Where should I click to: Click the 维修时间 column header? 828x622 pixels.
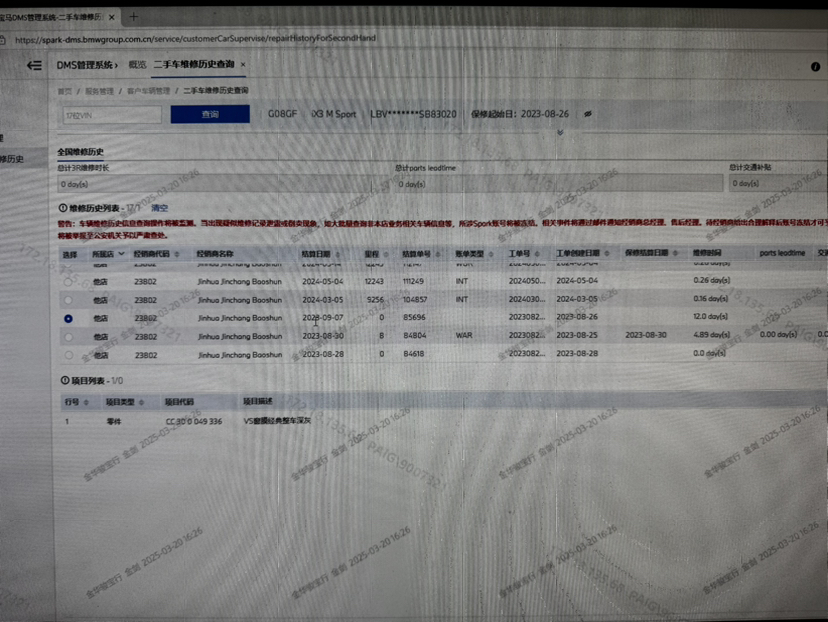click(707, 253)
